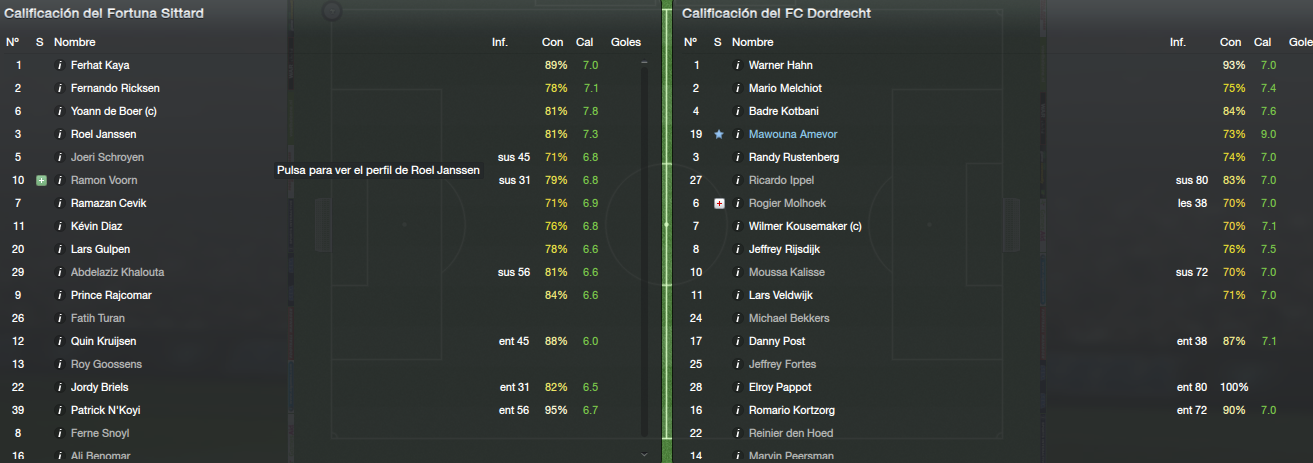Open info icon for Prince Rajcomar
Viewport: 1313px width, 463px height.
click(x=59, y=295)
